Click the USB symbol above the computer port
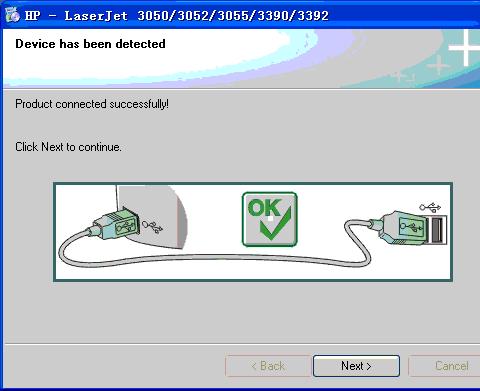Image resolution: width=480 pixels, height=391 pixels. tap(430, 207)
